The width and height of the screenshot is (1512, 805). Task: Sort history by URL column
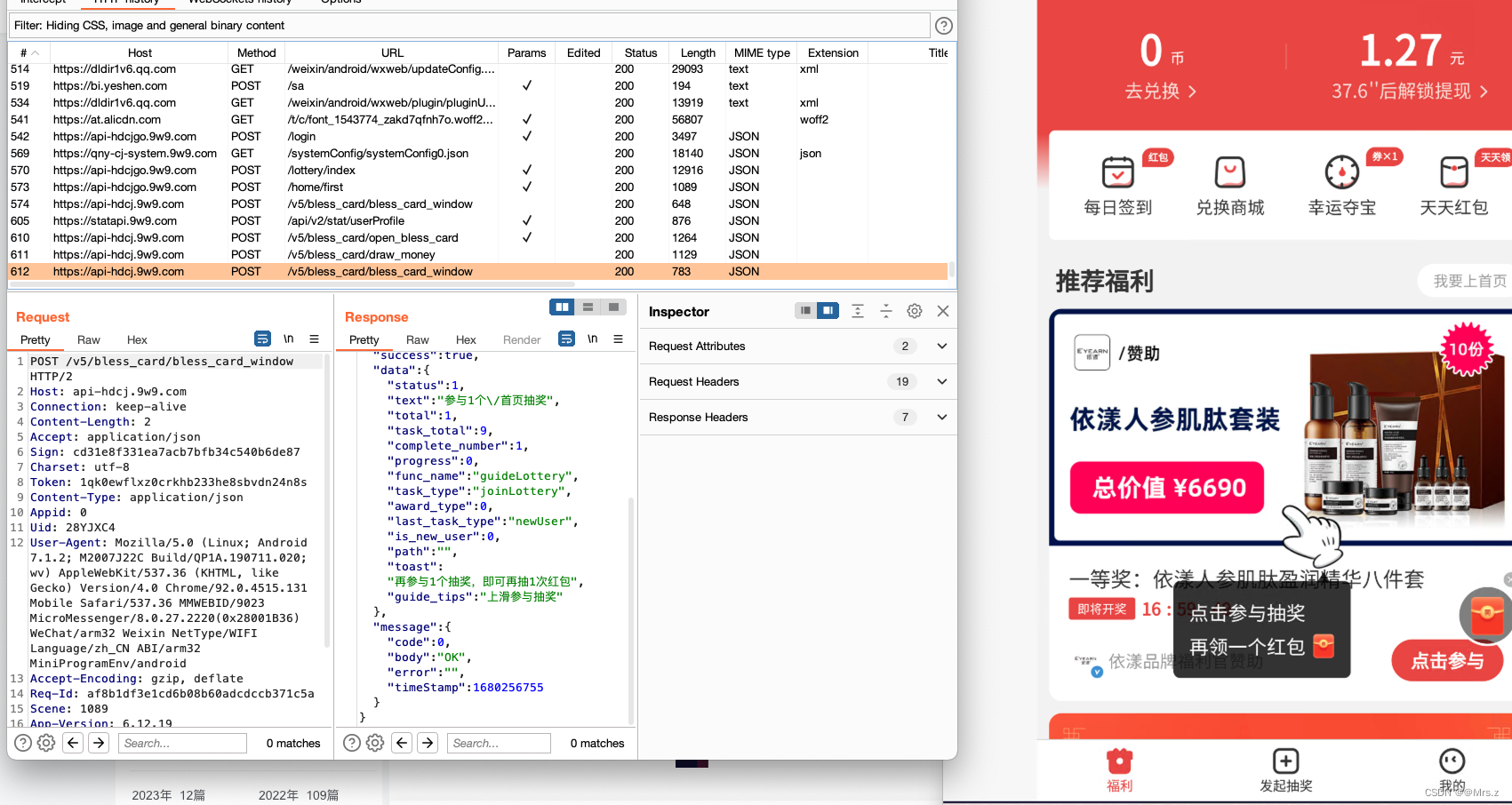click(392, 52)
